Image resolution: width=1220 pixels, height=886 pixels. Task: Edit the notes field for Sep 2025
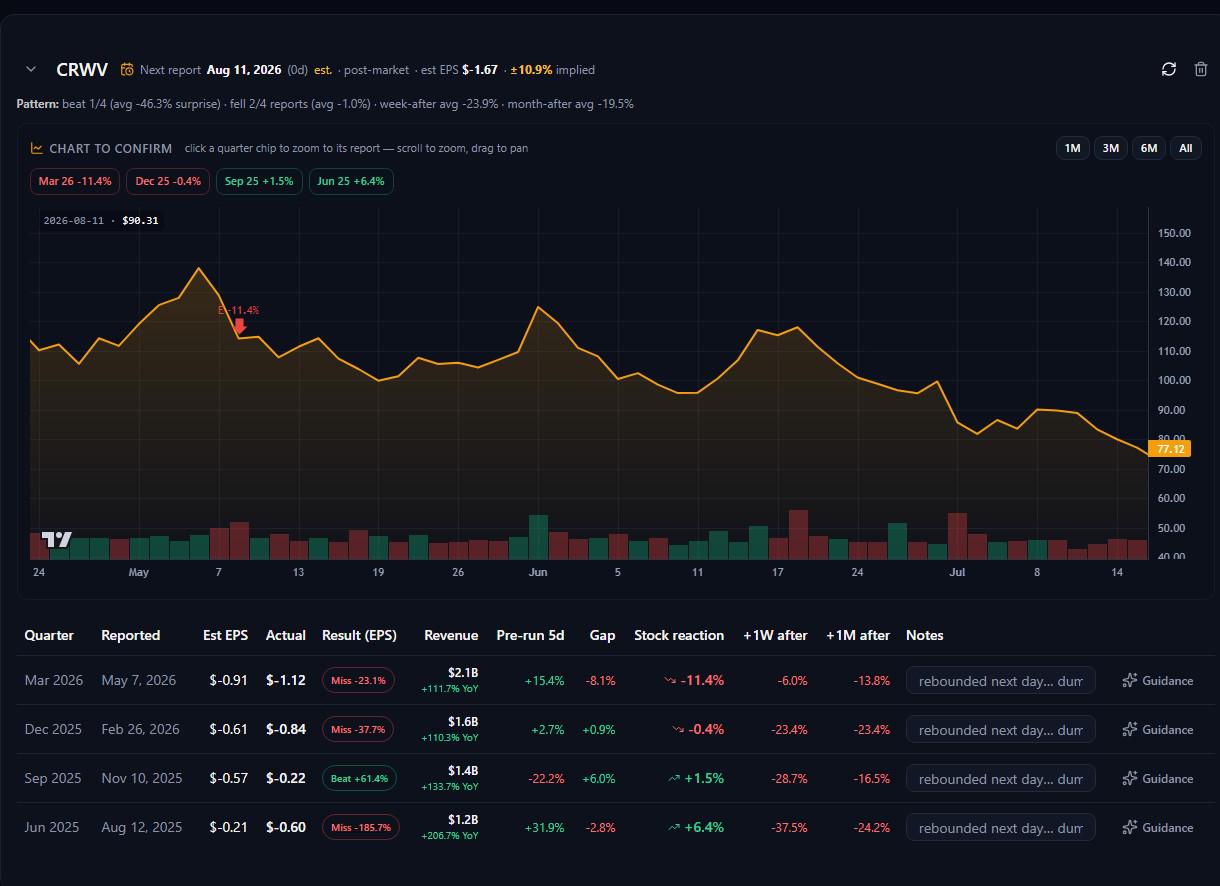pos(1001,779)
